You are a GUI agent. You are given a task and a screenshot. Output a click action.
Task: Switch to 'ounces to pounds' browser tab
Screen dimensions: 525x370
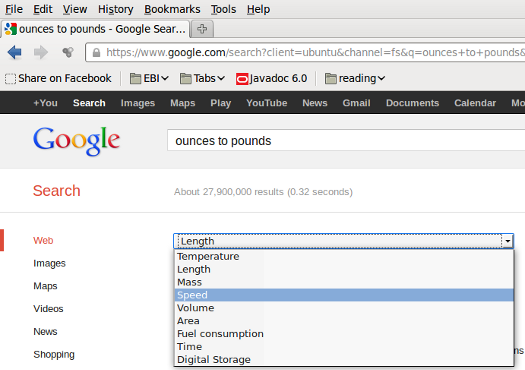[x=95, y=29]
